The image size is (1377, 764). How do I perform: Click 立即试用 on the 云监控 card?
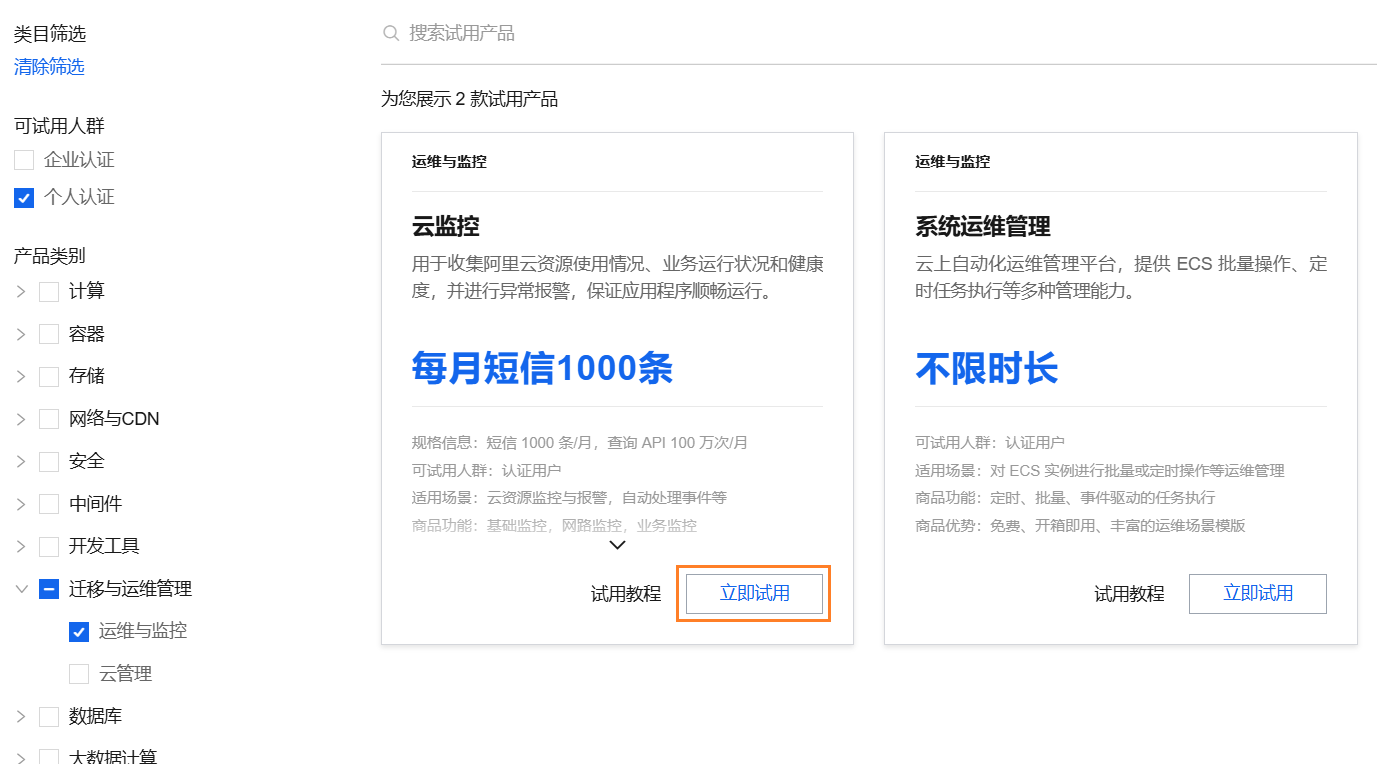point(753,593)
